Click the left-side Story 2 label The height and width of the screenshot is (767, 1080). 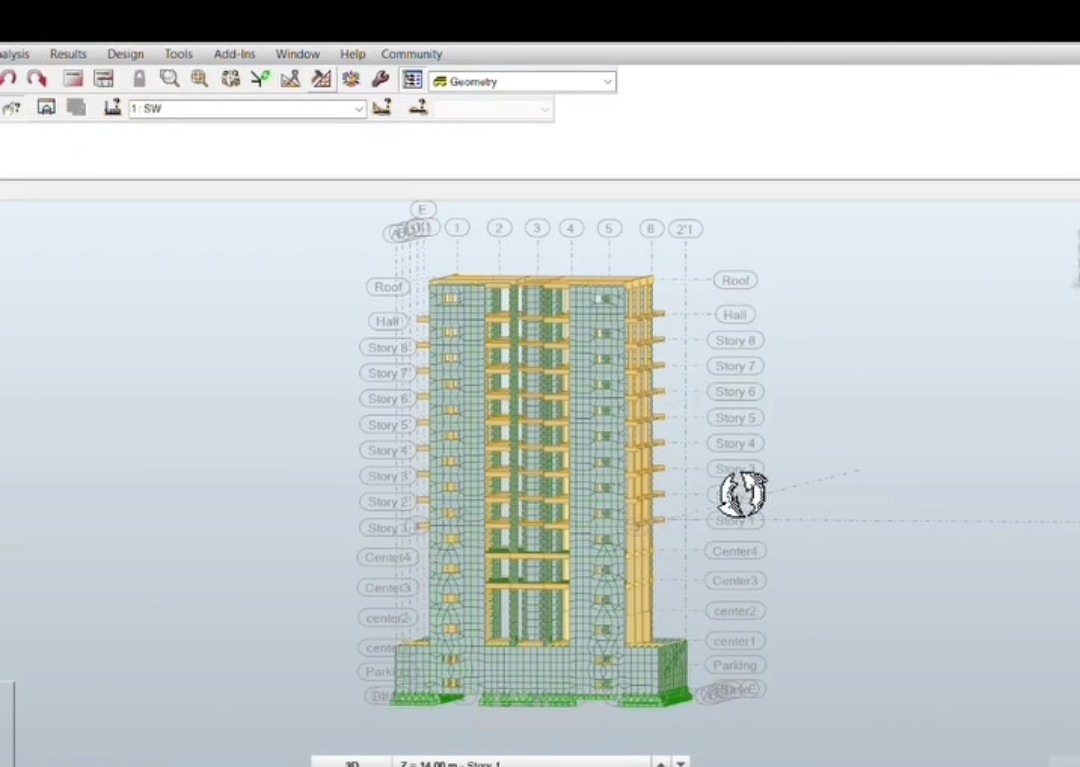click(x=386, y=502)
